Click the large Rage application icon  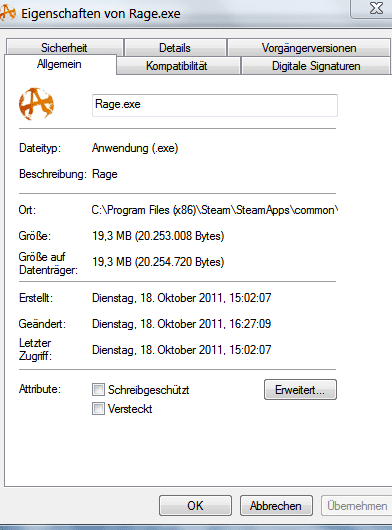[36, 104]
